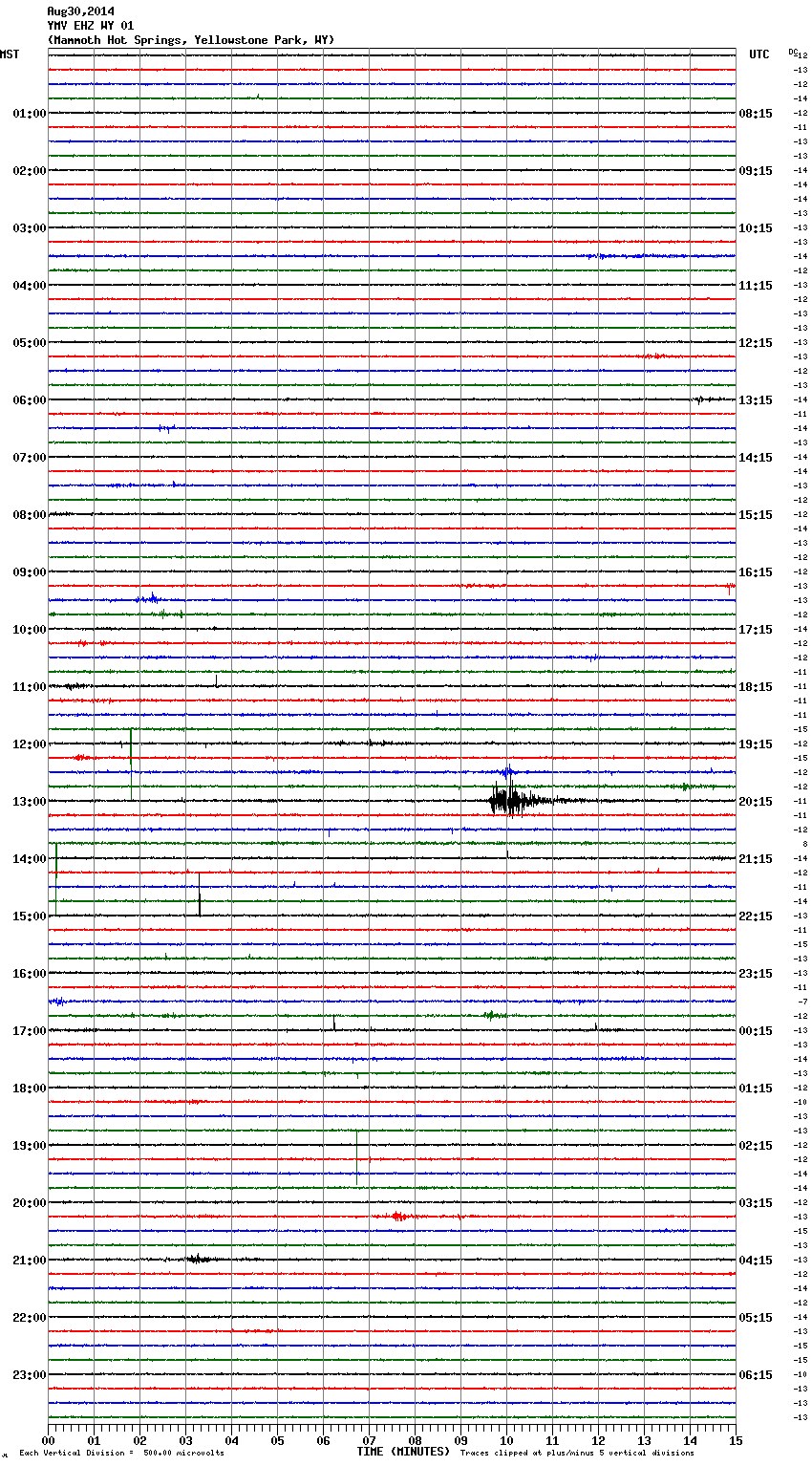The height and width of the screenshot is (1466, 812).
Task: Click minute 03 on the bottom axis
Action: tap(185, 1439)
